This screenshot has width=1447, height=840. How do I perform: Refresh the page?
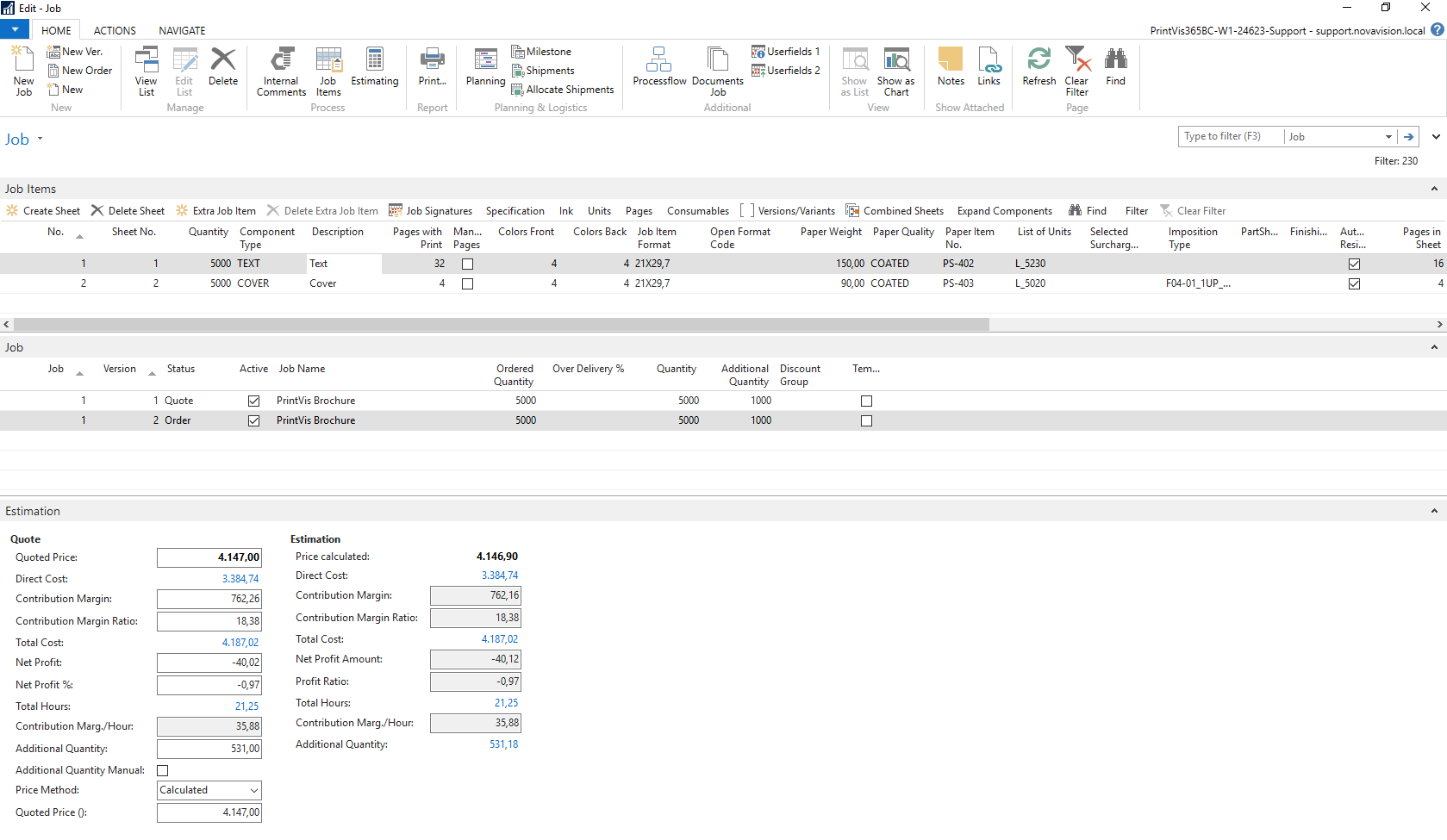pos(1039,67)
